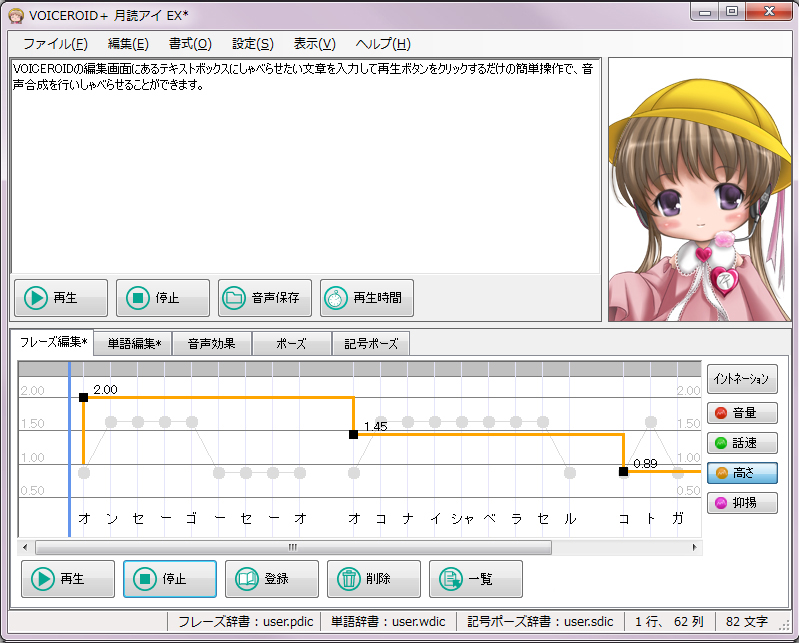Screen dimensions: 799x643
Task: Click the 1 行、62 列 status entry
Action: pos(670,622)
